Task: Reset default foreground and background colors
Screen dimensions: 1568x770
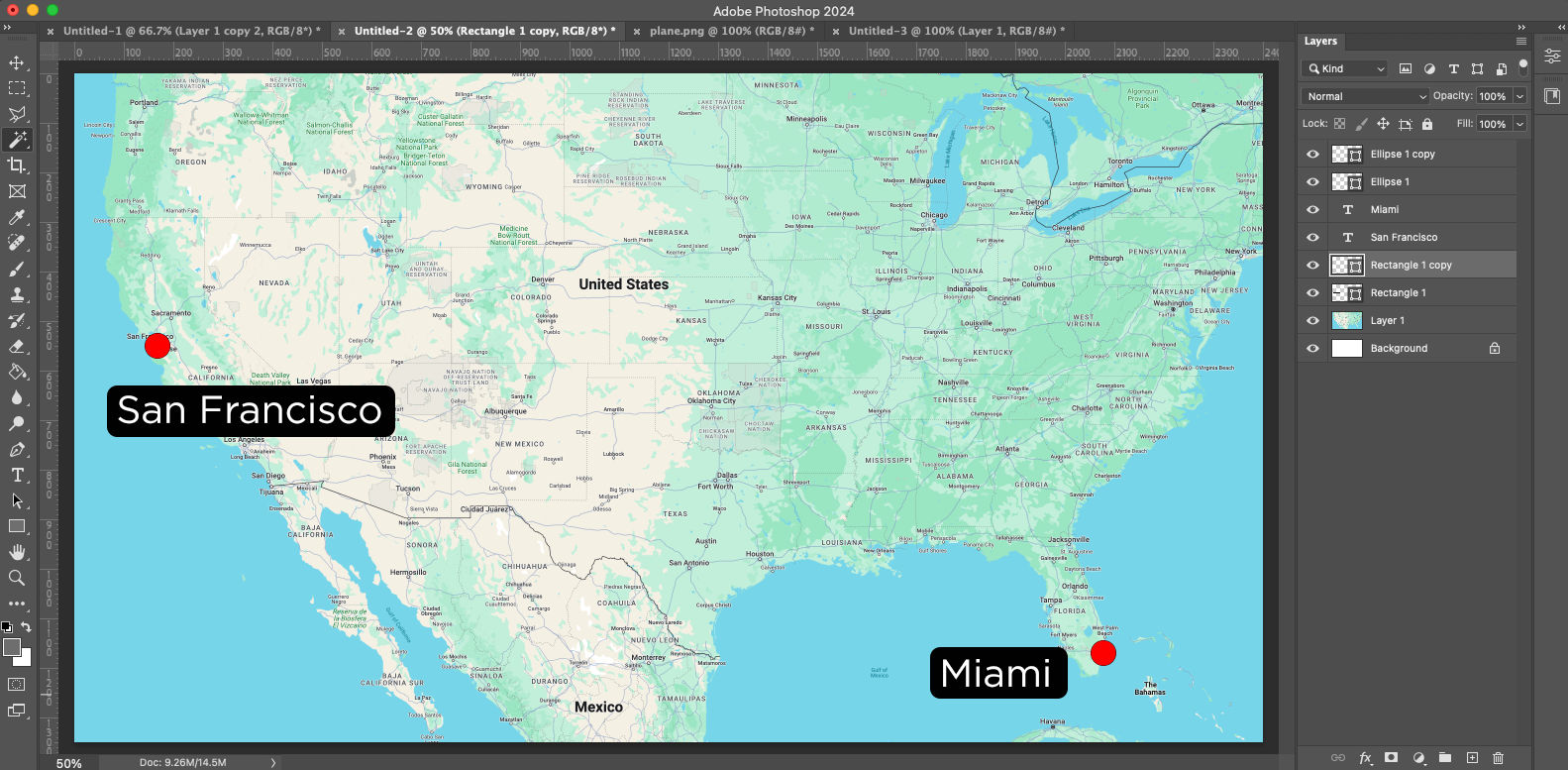Action: pyautogui.click(x=7, y=626)
